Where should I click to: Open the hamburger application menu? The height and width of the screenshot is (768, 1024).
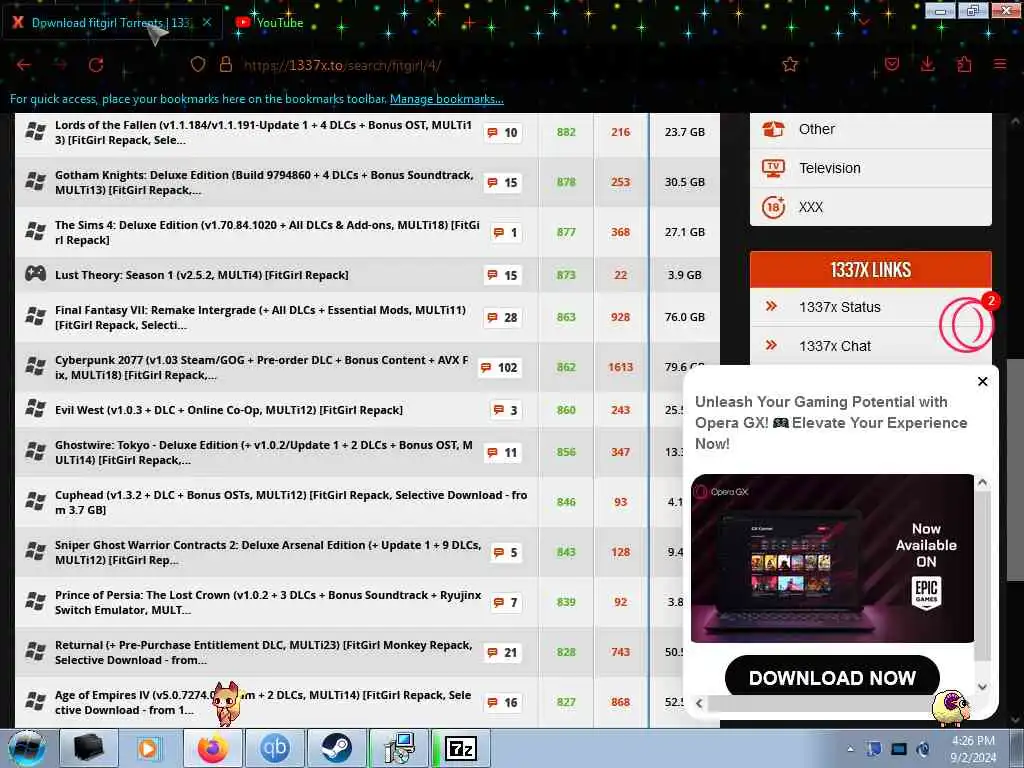1000,64
